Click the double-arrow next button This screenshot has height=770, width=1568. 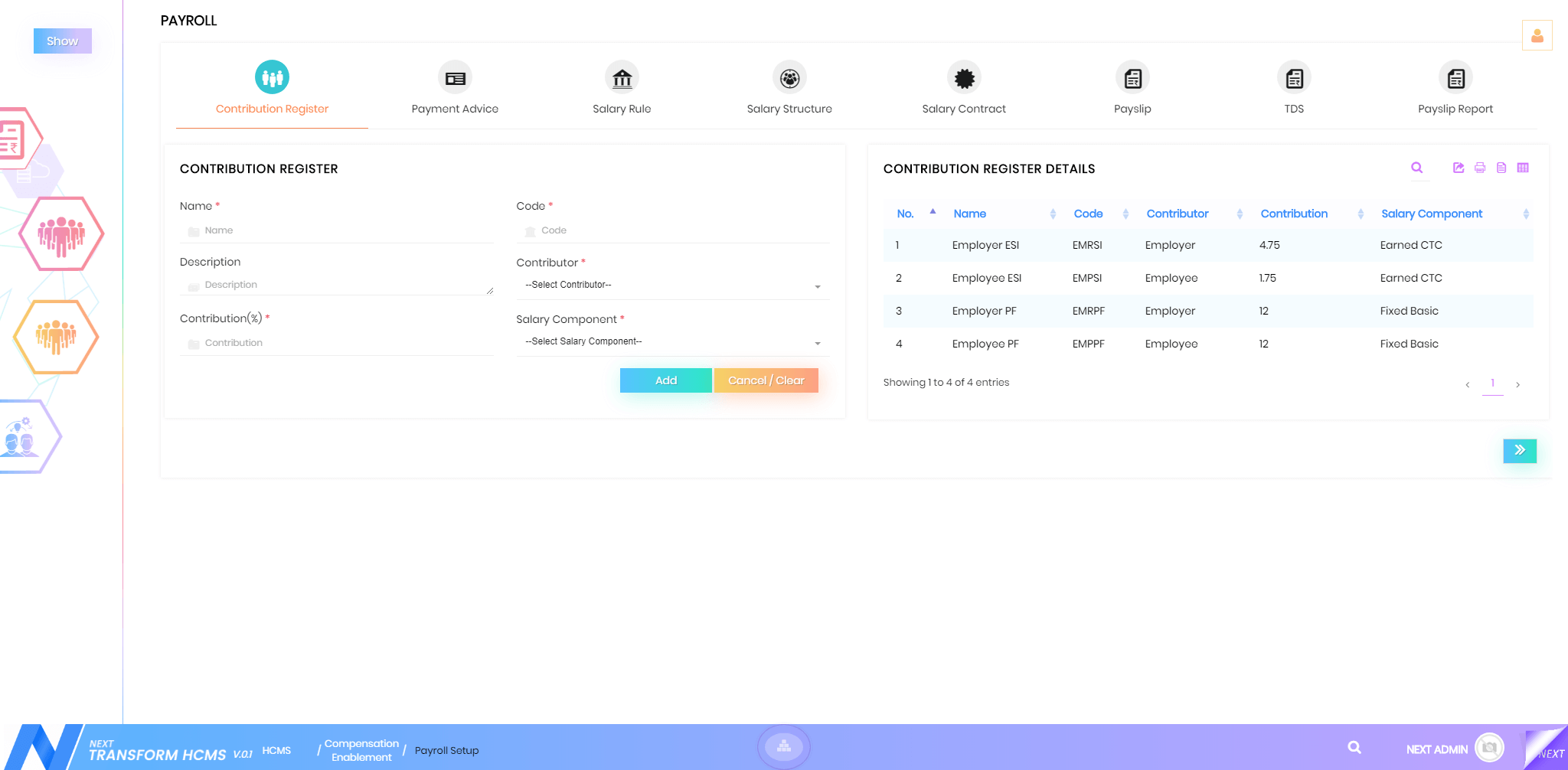click(1520, 450)
